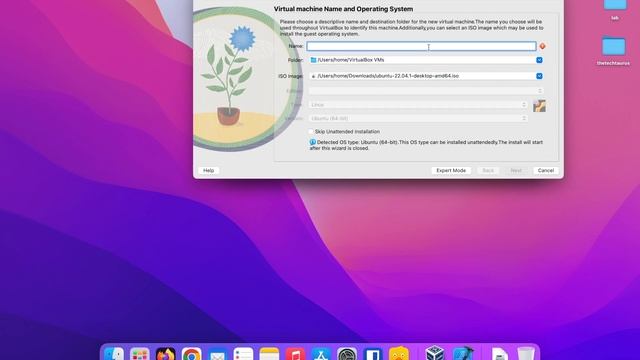This screenshot has width=640, height=360.
Task: Click the blue info icon beside Detected OS type
Action: [312, 142]
